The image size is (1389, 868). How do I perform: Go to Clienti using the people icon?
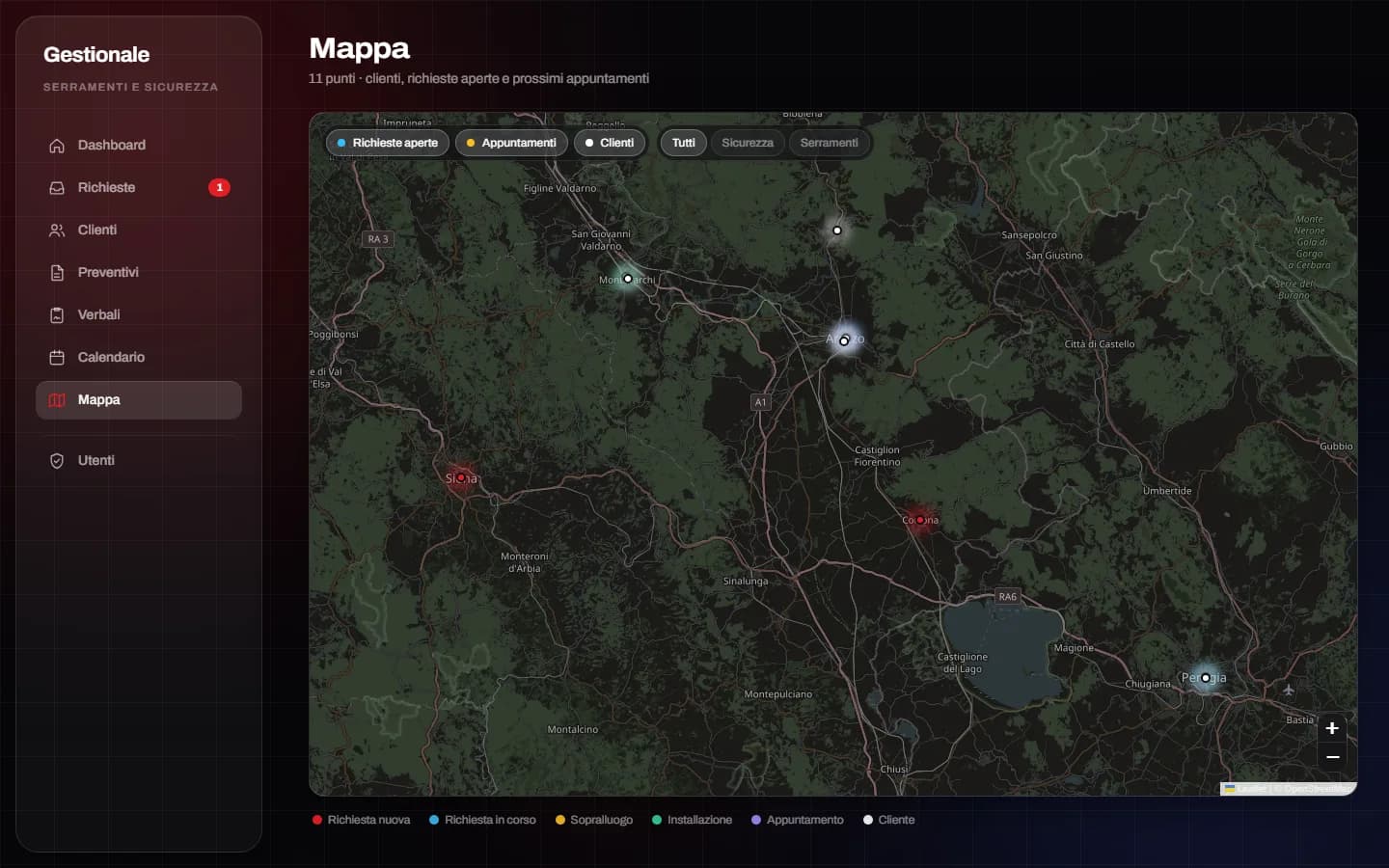pos(57,231)
